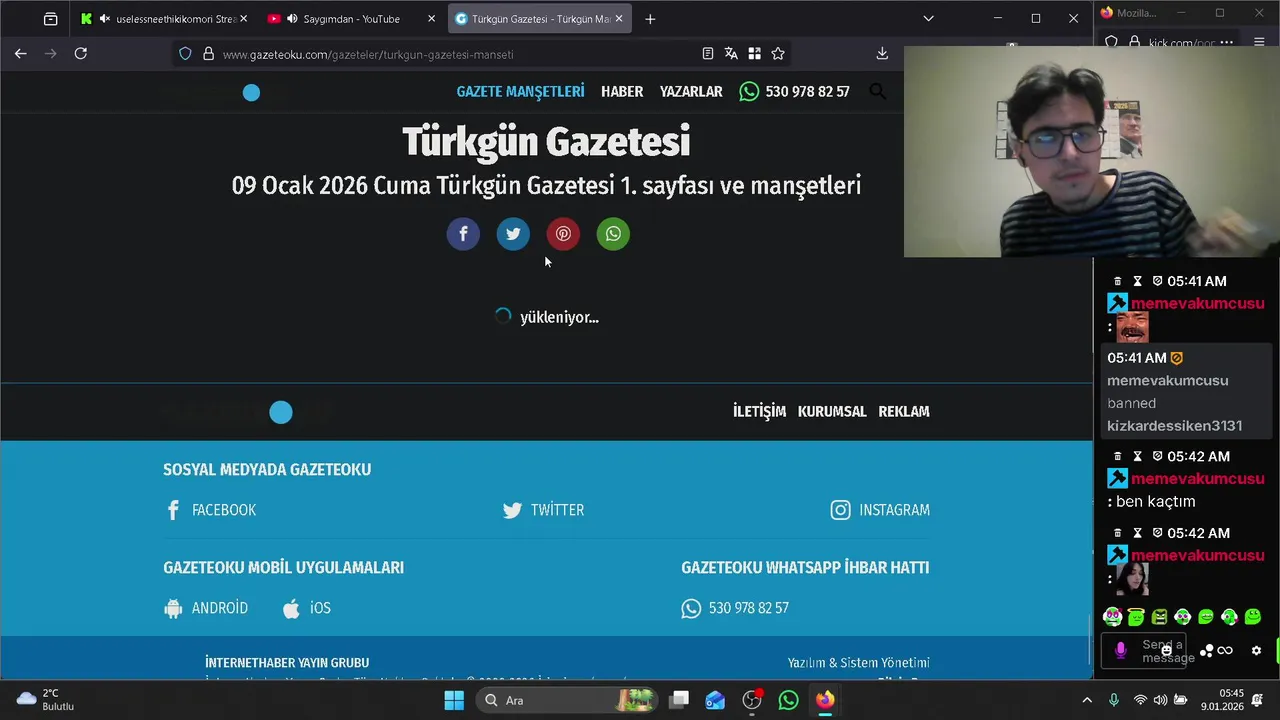1280x720 pixels.
Task: Click timeout hourglass icon on first 05:42 message
Action: 1137,457
